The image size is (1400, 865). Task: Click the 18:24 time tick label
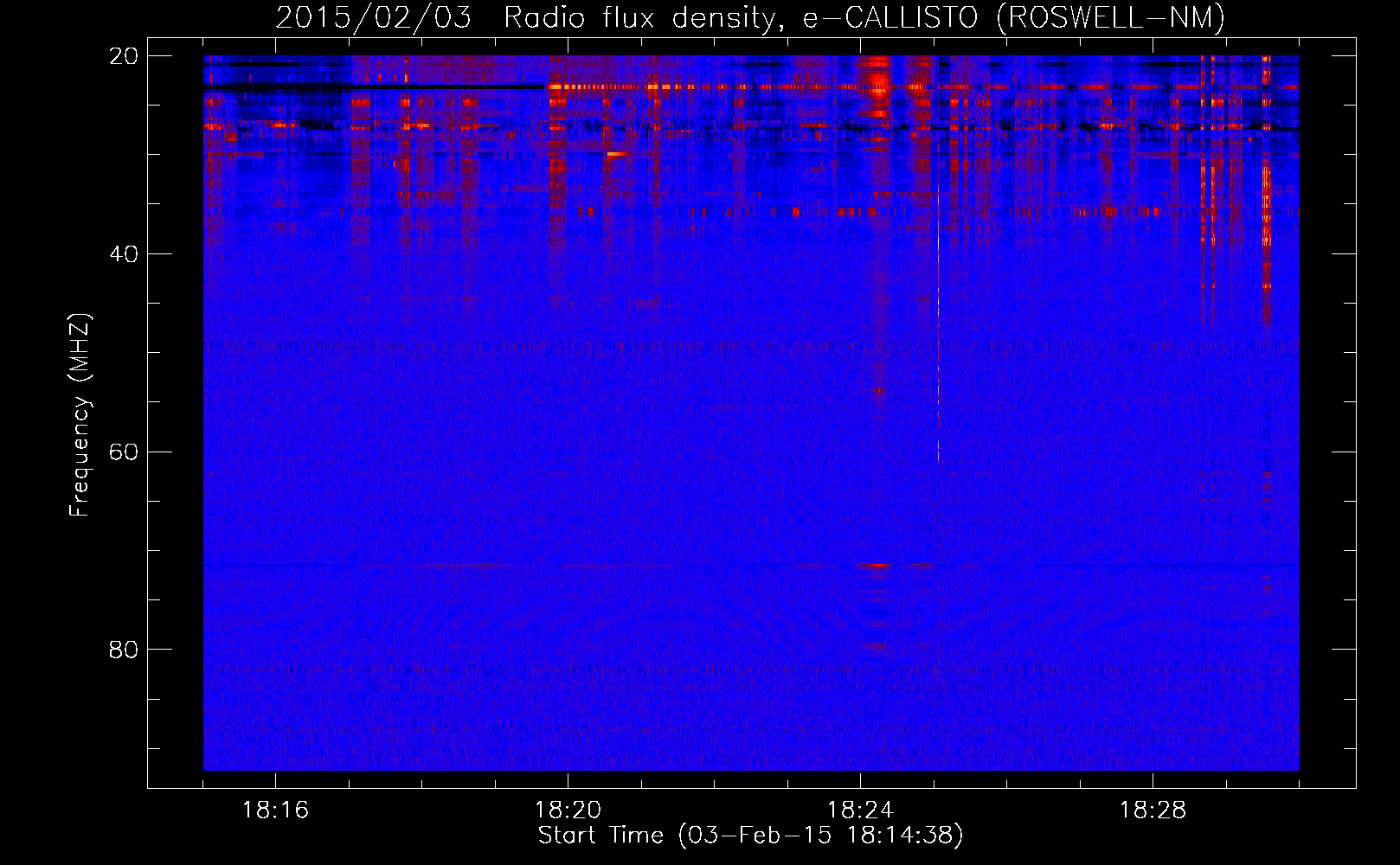(860, 810)
